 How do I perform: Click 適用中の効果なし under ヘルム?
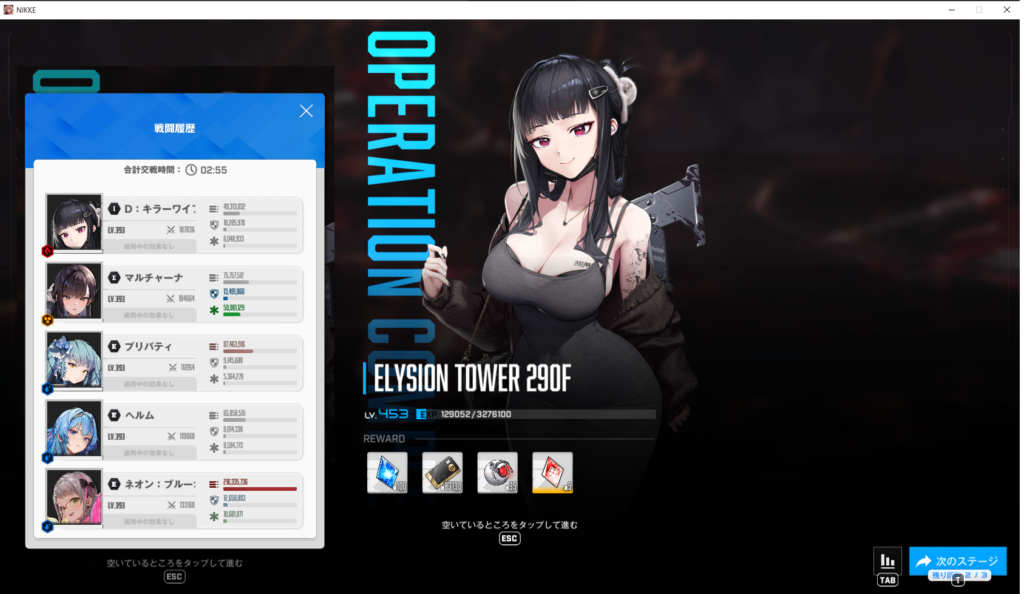[149, 453]
